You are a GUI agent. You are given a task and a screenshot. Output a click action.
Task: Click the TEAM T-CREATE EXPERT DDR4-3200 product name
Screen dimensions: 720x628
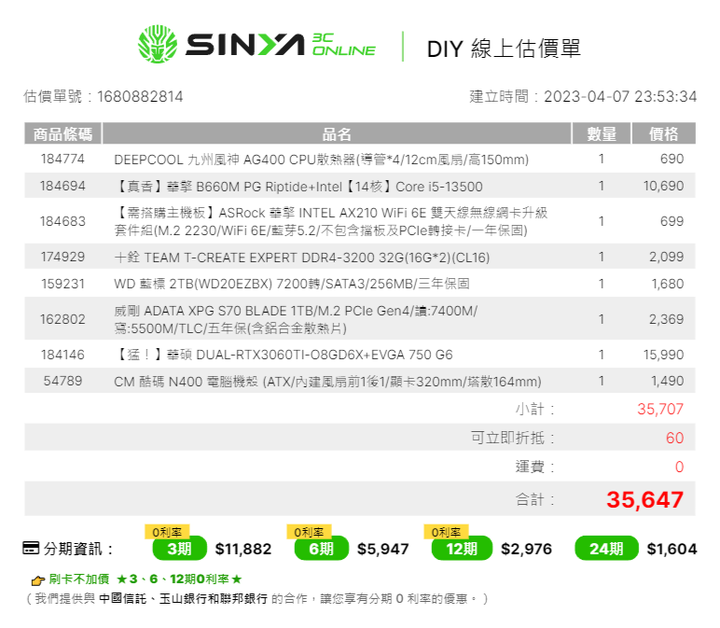click(302, 258)
